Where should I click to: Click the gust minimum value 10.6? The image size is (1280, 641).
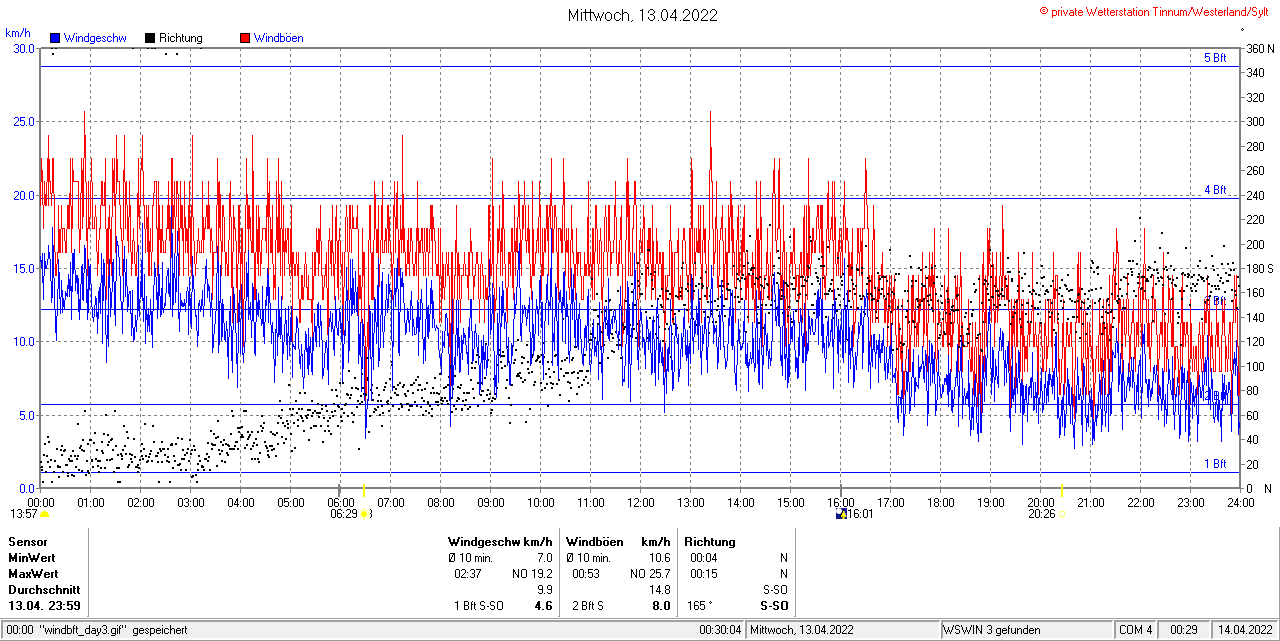pyautogui.click(x=659, y=558)
